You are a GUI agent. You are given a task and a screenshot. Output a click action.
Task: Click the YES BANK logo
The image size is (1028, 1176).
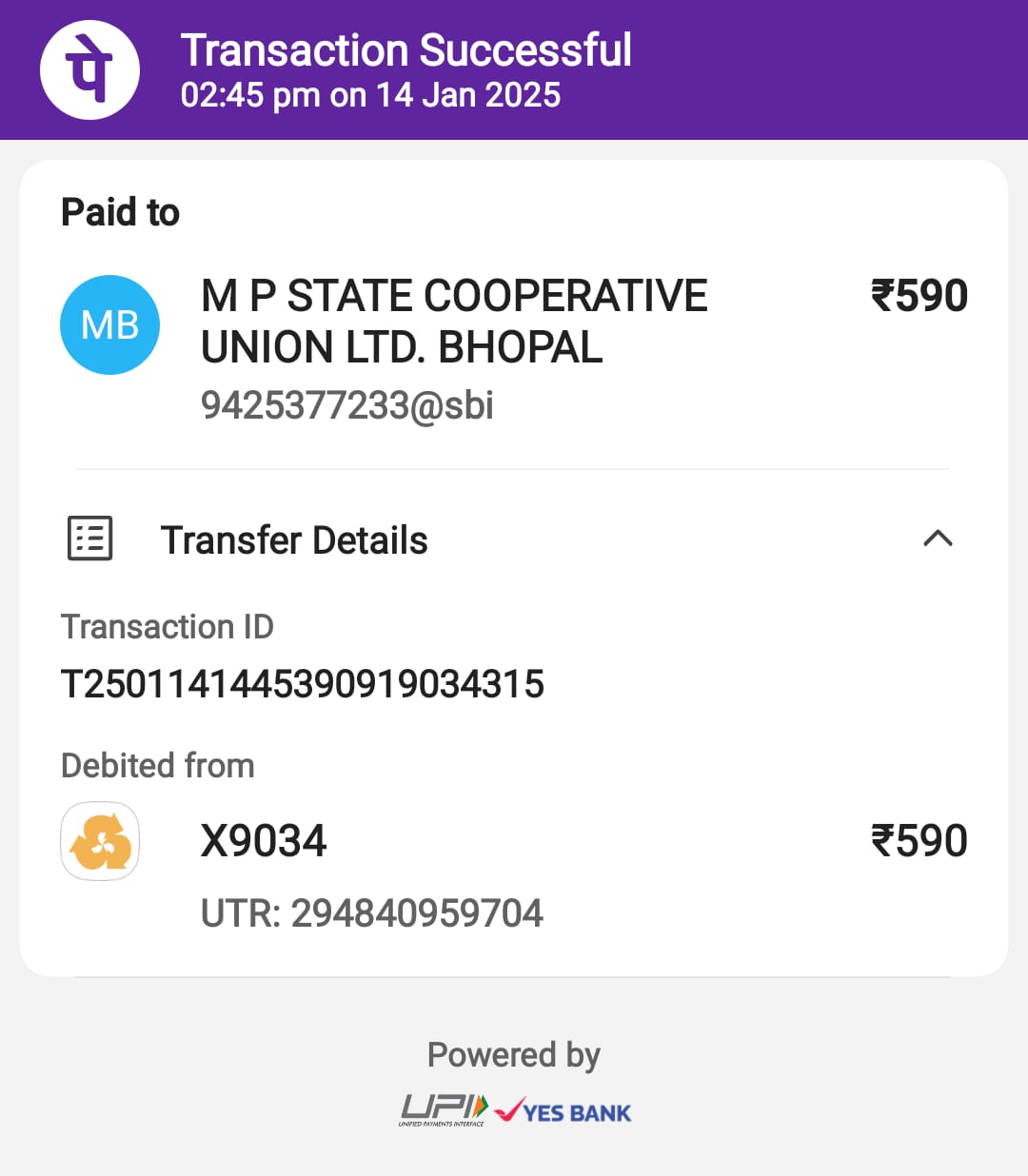[x=563, y=1111]
